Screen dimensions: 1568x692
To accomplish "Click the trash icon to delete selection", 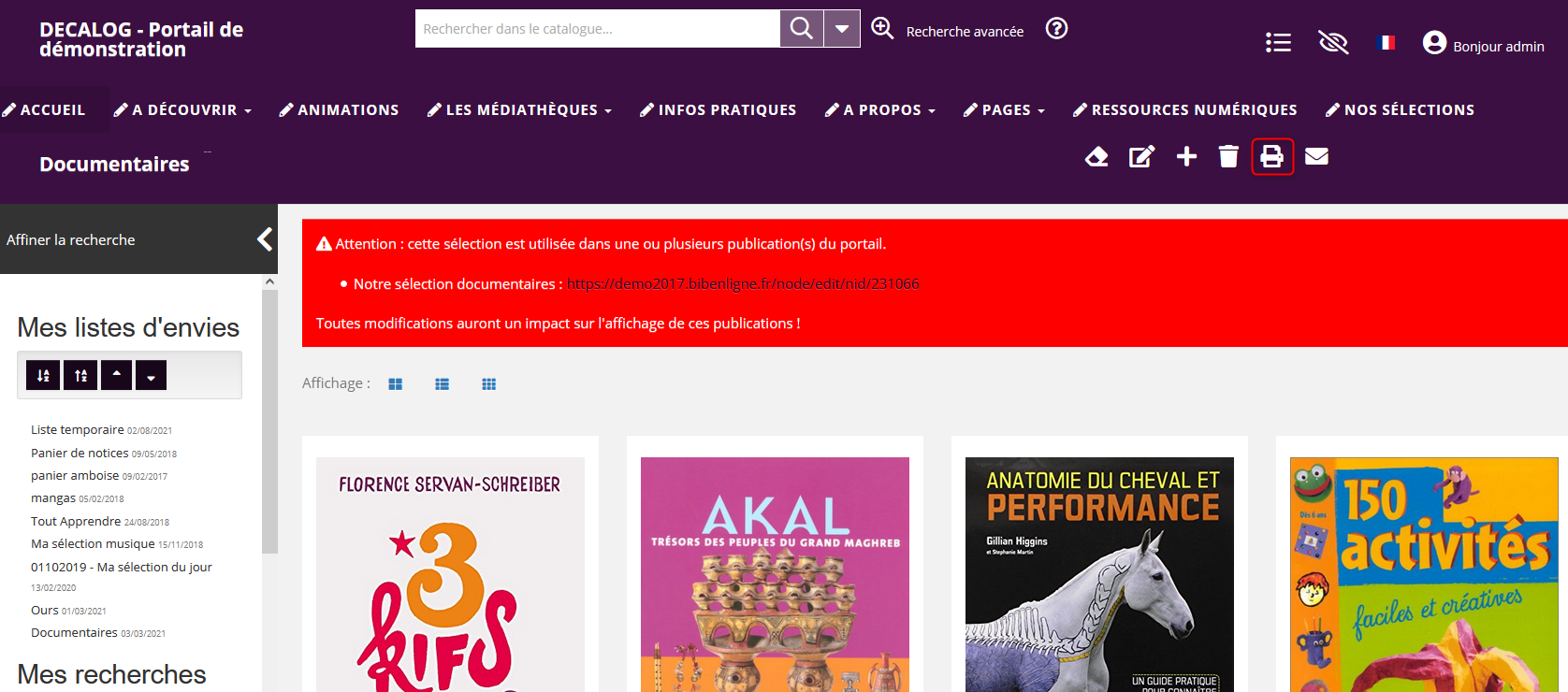I will coord(1228,156).
